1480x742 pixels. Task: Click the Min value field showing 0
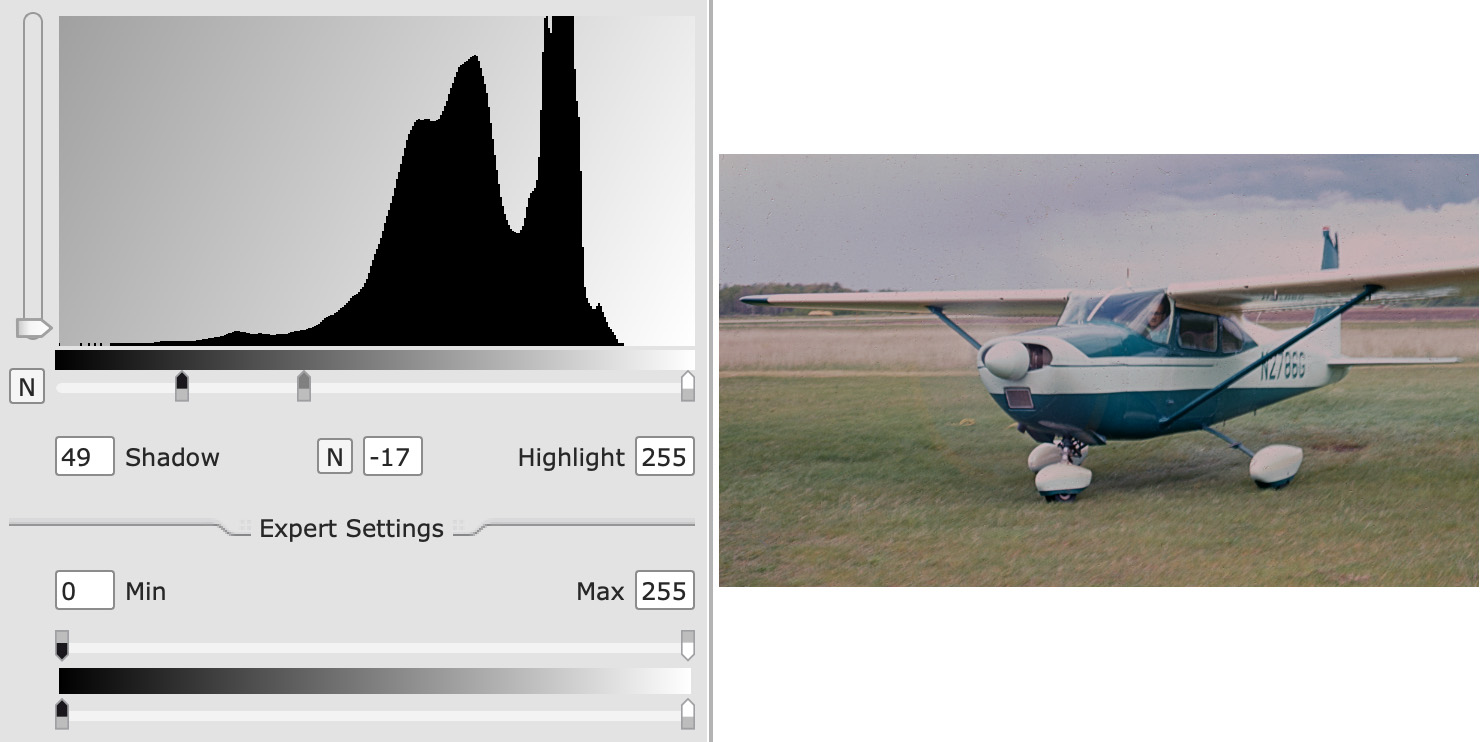pyautogui.click(x=84, y=591)
